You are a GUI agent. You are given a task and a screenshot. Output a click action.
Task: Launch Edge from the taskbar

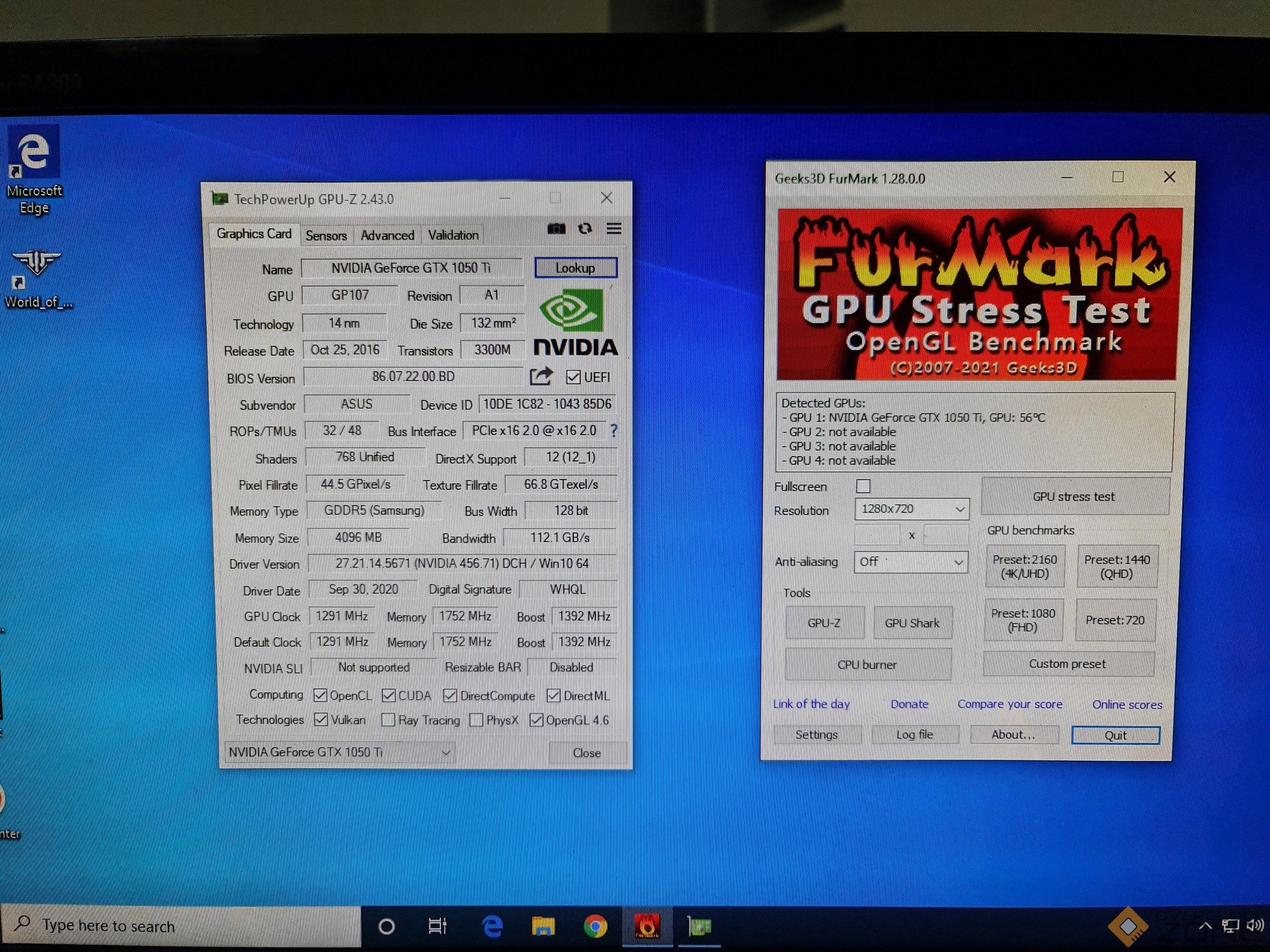click(492, 926)
